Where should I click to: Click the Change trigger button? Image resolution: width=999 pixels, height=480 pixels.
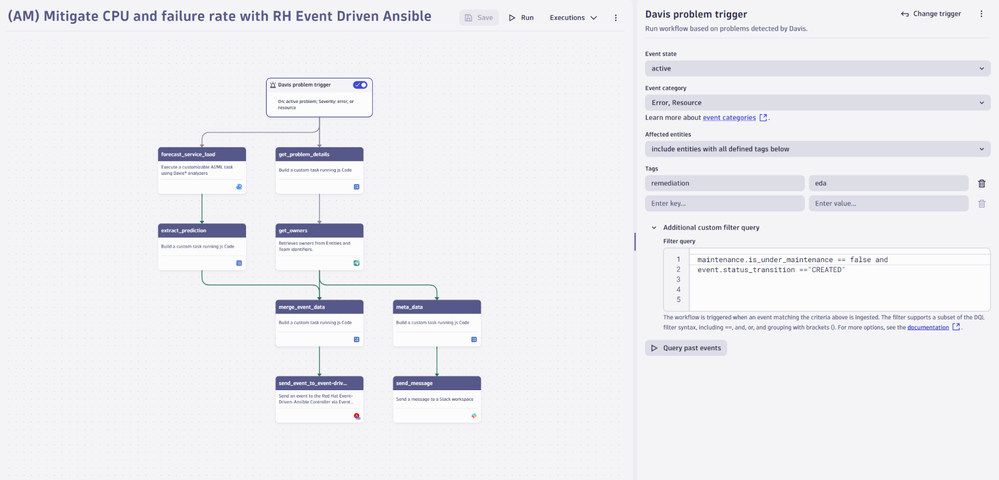point(931,14)
